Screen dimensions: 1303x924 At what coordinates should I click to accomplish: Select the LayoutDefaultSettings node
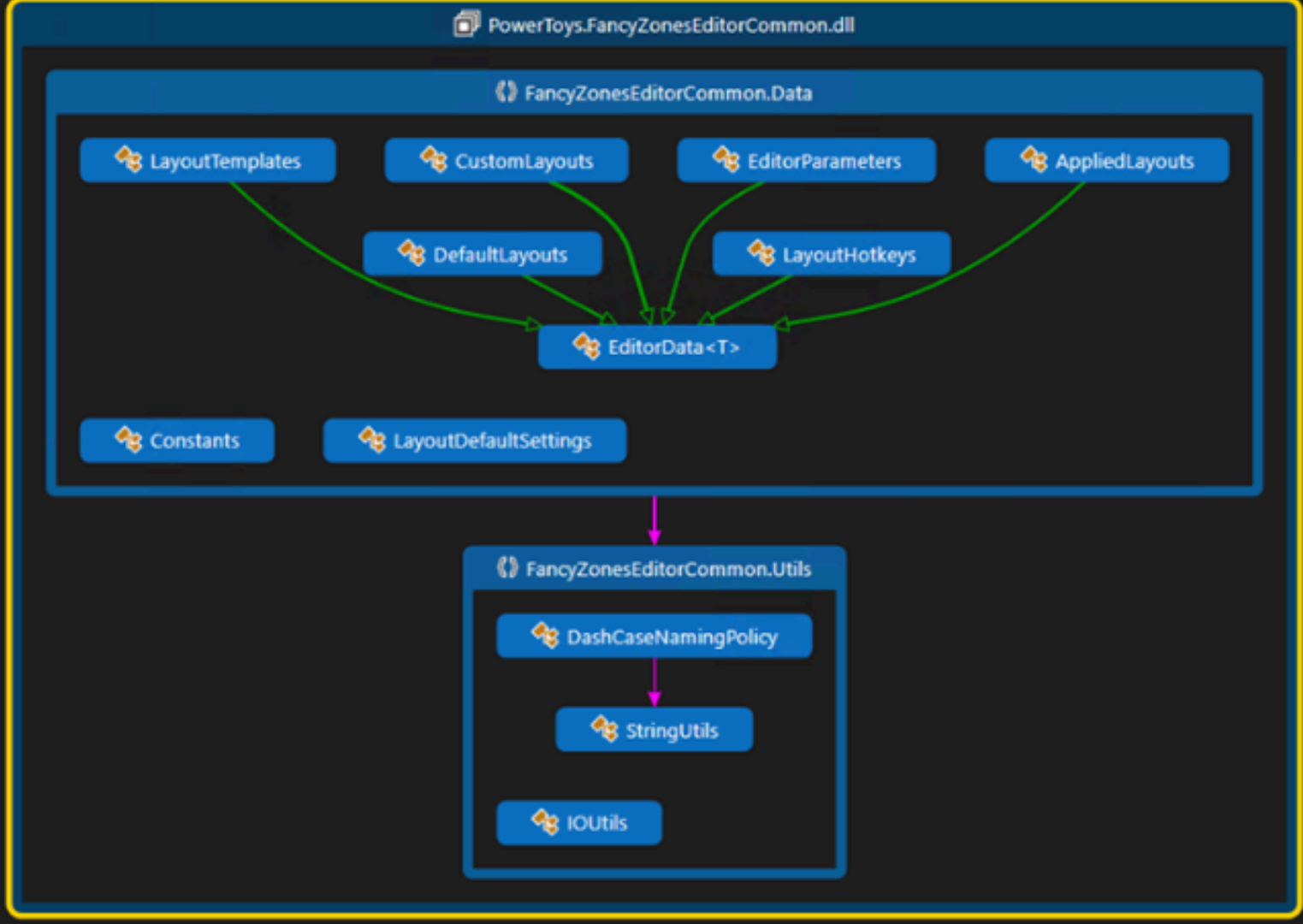click(475, 441)
